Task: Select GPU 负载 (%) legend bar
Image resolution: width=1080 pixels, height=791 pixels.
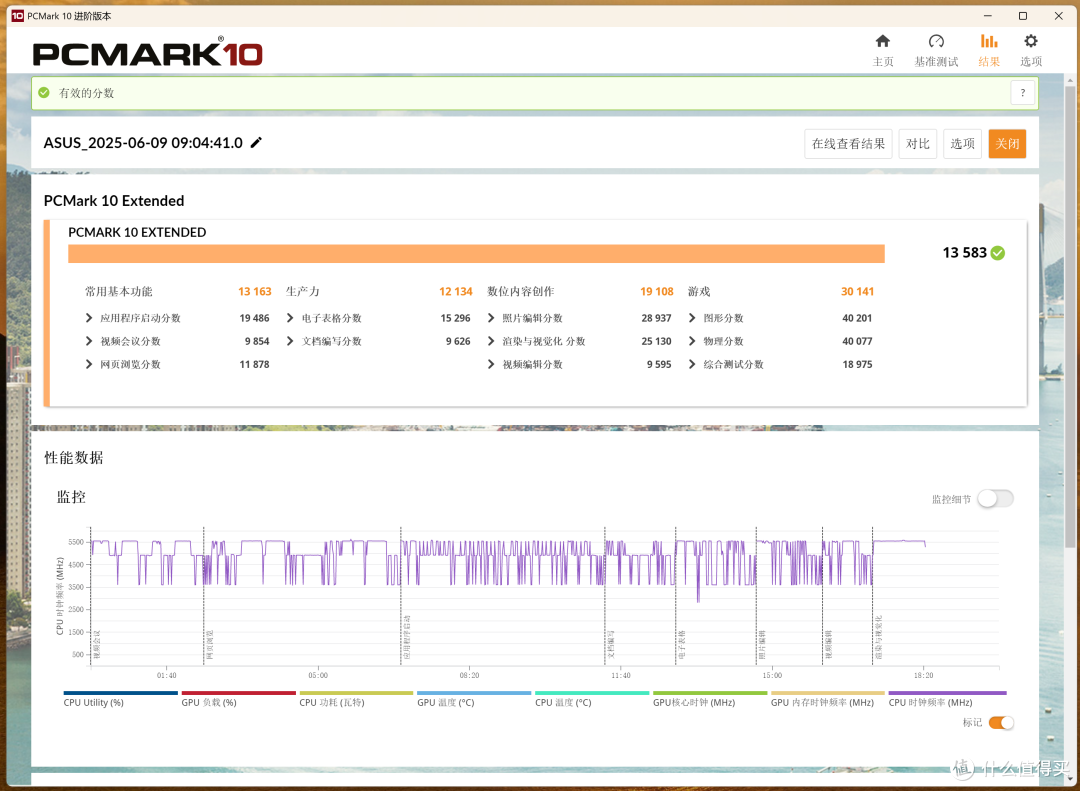Action: coord(238,693)
